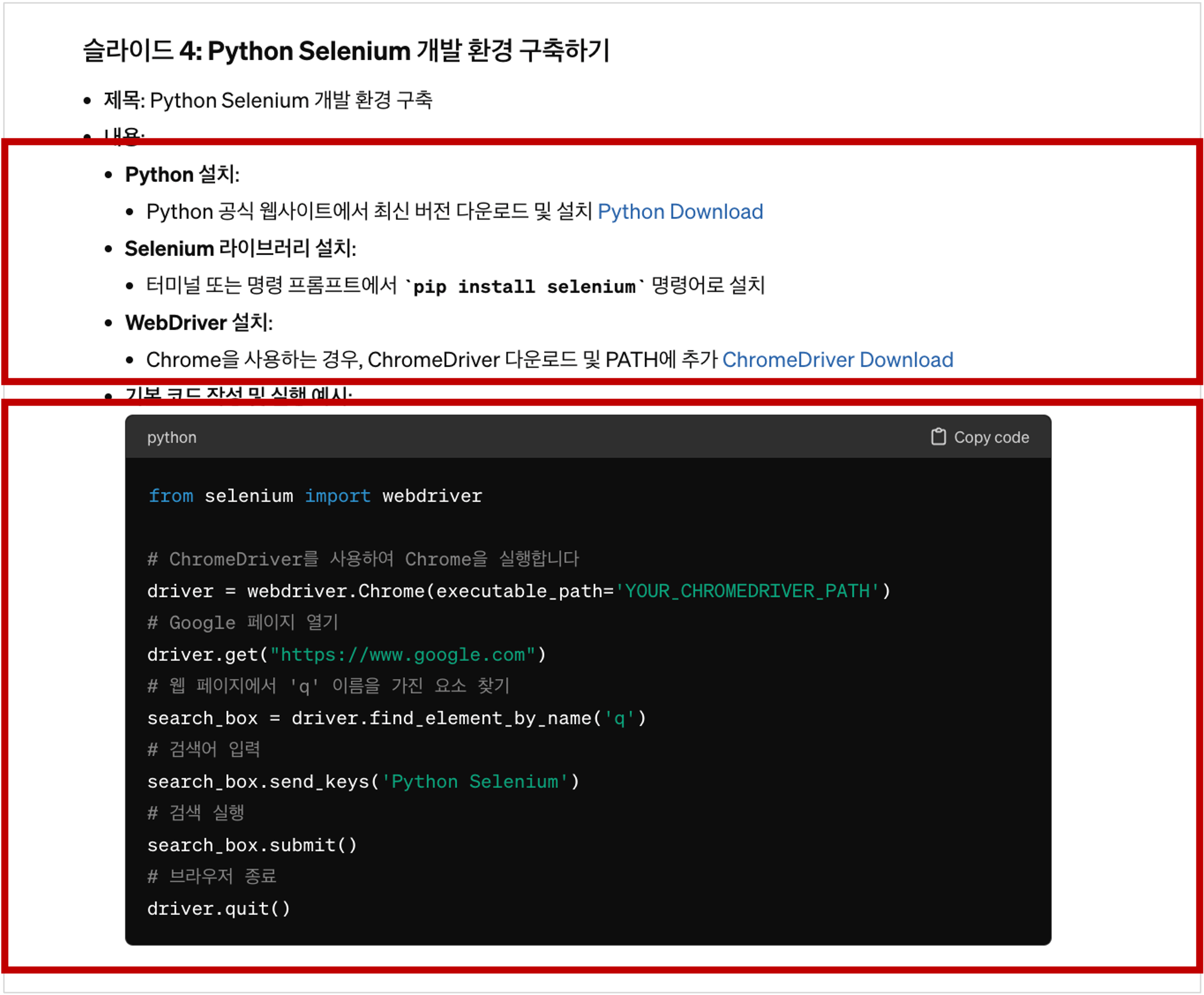Click the clipboard copy icon
This screenshot has width=1204, height=995.
938,437
